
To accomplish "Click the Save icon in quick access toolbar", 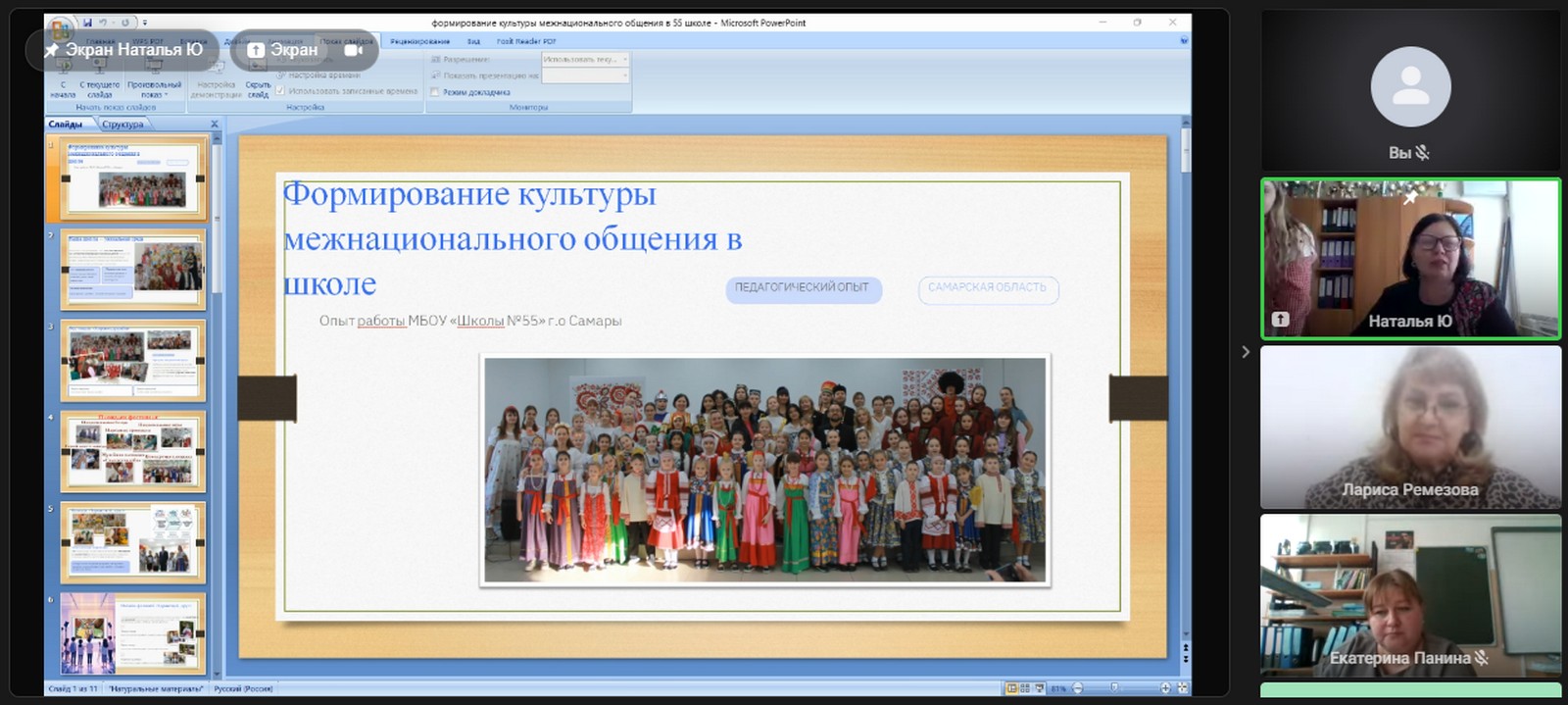I will [88, 23].
